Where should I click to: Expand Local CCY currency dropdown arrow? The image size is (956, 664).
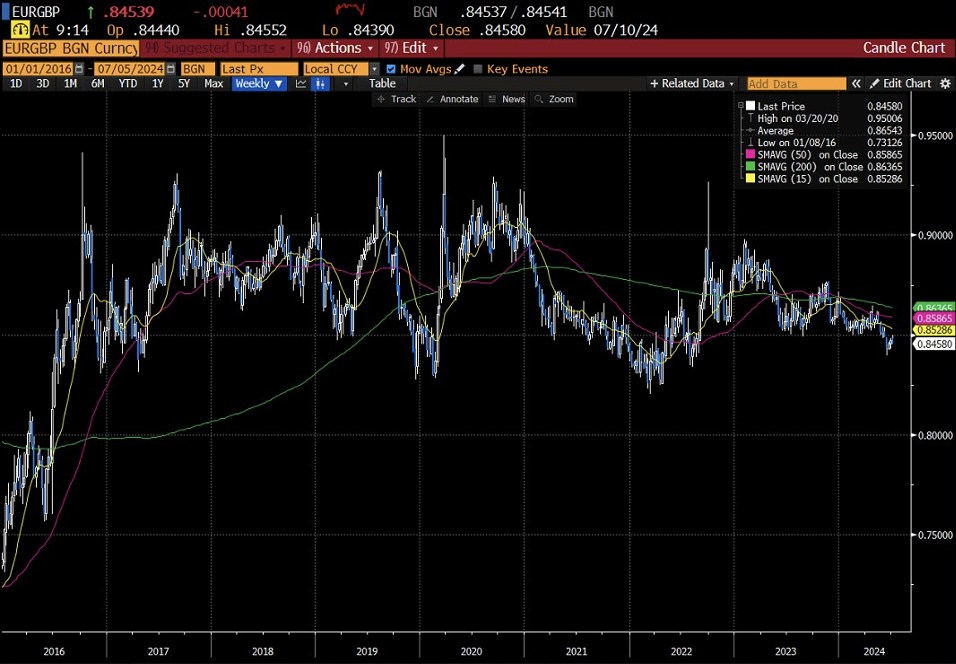coord(374,69)
